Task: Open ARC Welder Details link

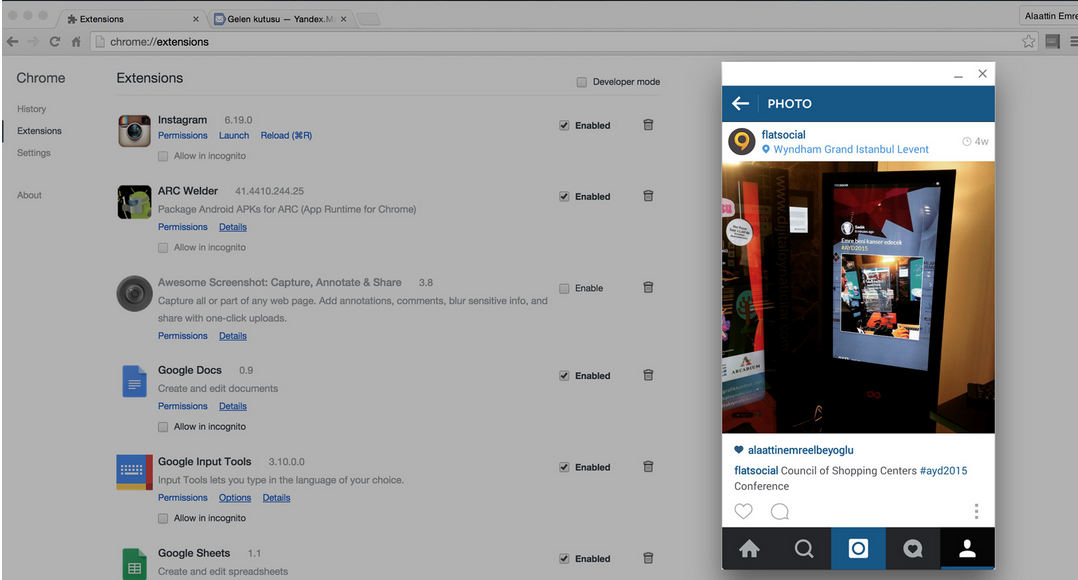Action: [233, 227]
